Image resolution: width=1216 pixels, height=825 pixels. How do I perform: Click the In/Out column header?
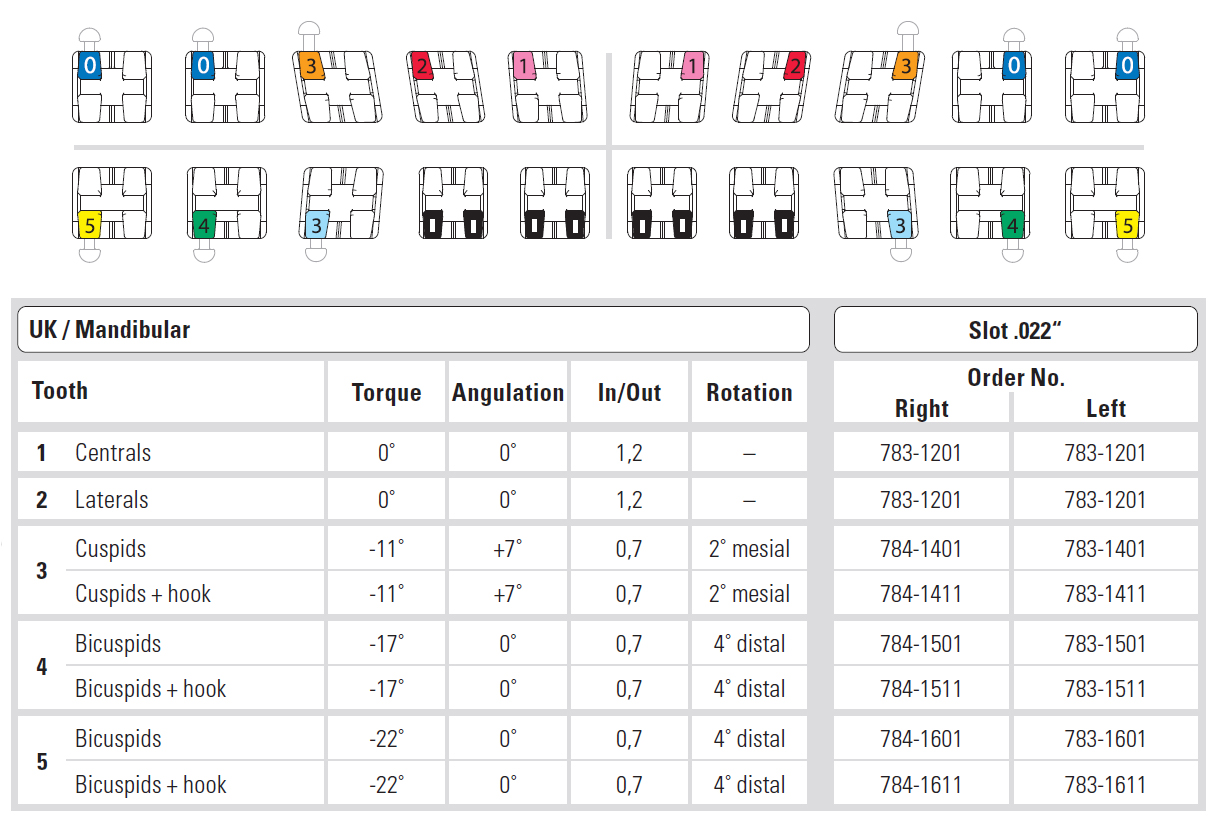point(629,393)
